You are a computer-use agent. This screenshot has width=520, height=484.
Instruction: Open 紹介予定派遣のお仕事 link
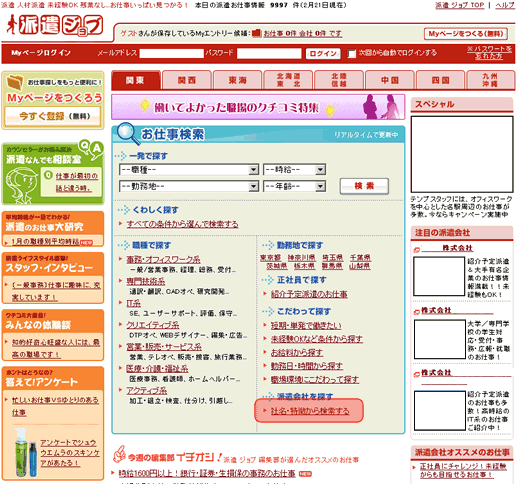pyautogui.click(x=309, y=294)
